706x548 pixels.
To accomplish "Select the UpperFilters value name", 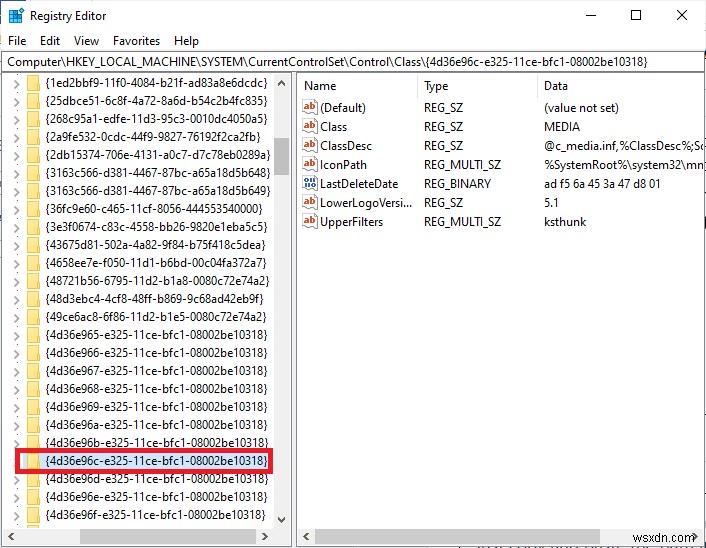I will point(351,222).
